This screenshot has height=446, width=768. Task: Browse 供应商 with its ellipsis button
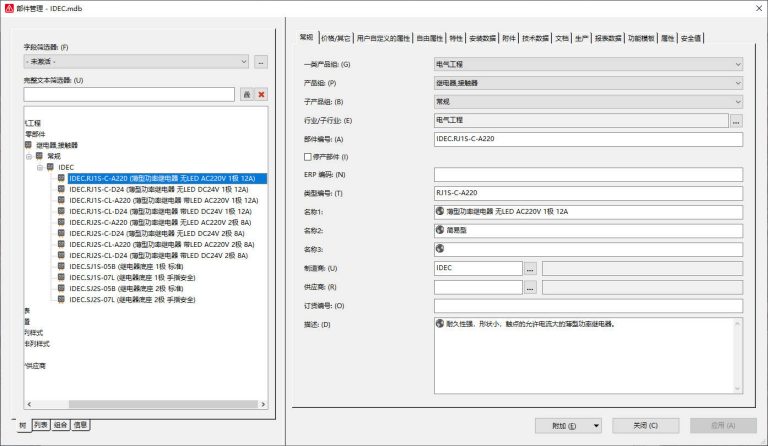(530, 287)
